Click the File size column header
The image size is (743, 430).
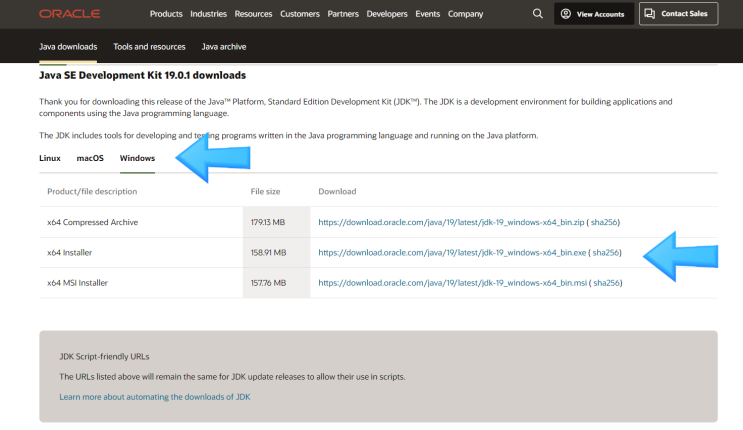pos(265,191)
